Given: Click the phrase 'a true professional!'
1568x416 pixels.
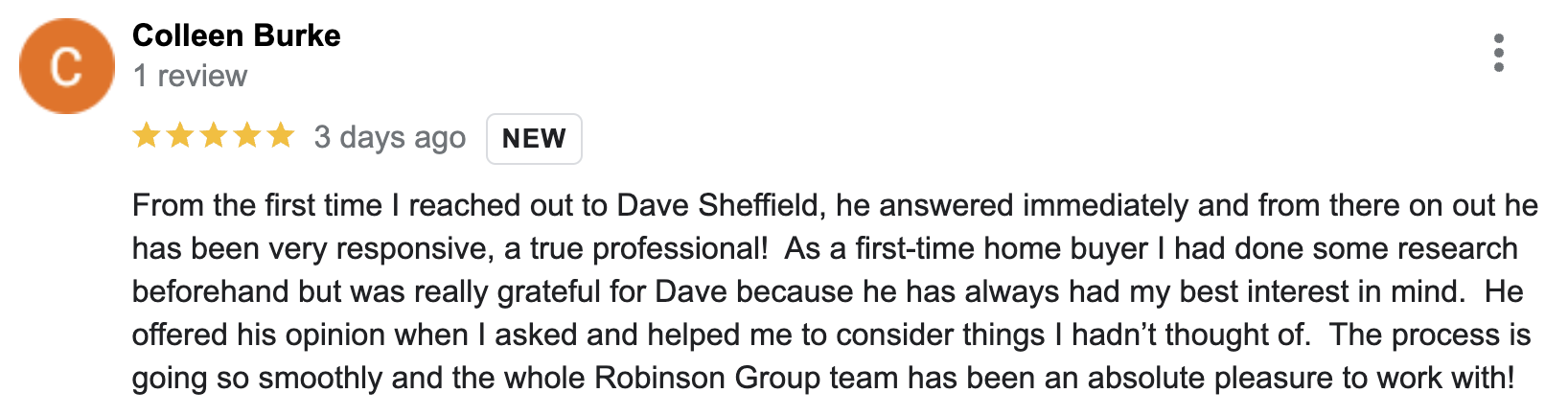Looking at the screenshot, I should (635, 248).
